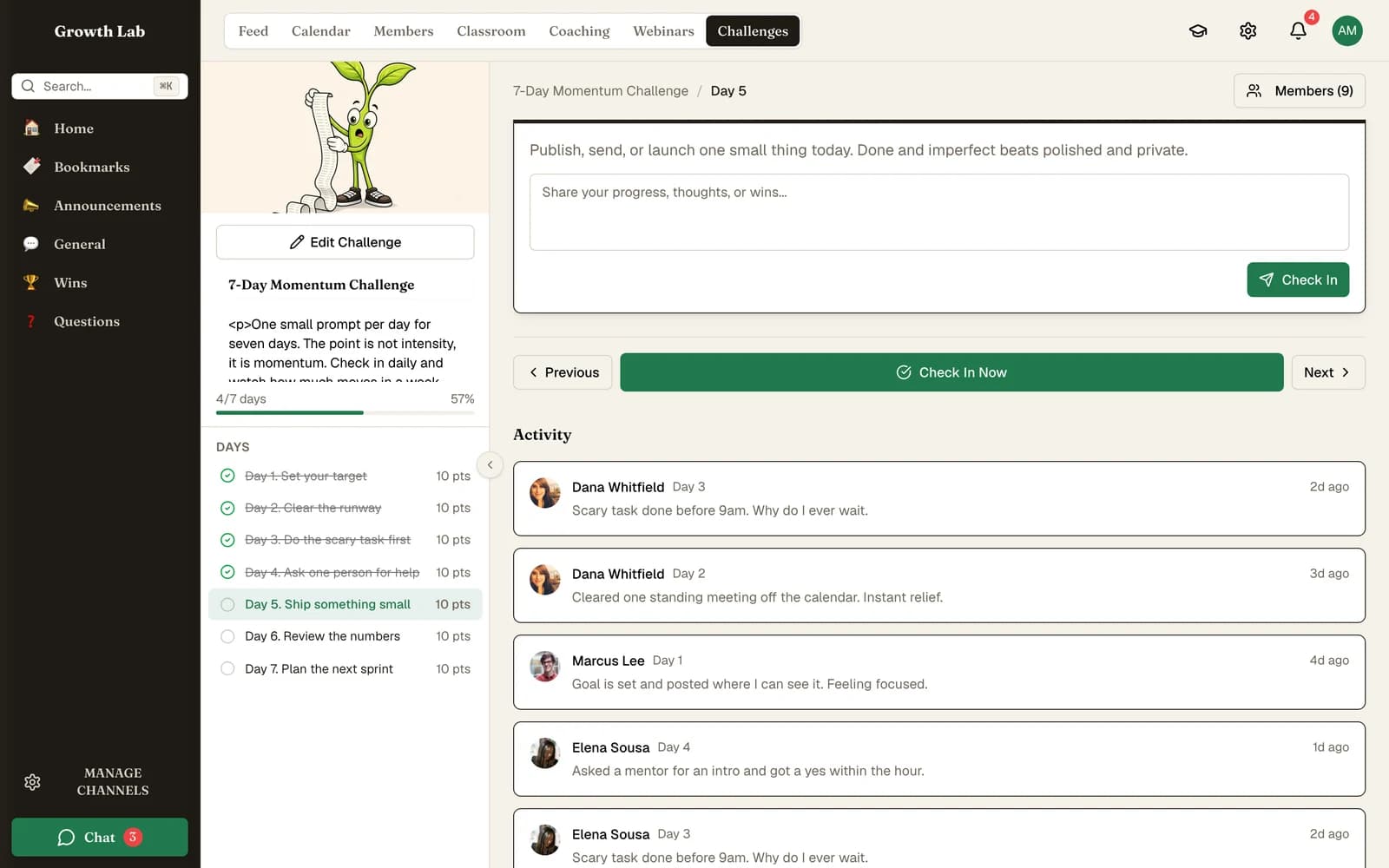Image resolution: width=1389 pixels, height=868 pixels.
Task: Click the 4/7 days progress bar
Action: click(x=346, y=412)
